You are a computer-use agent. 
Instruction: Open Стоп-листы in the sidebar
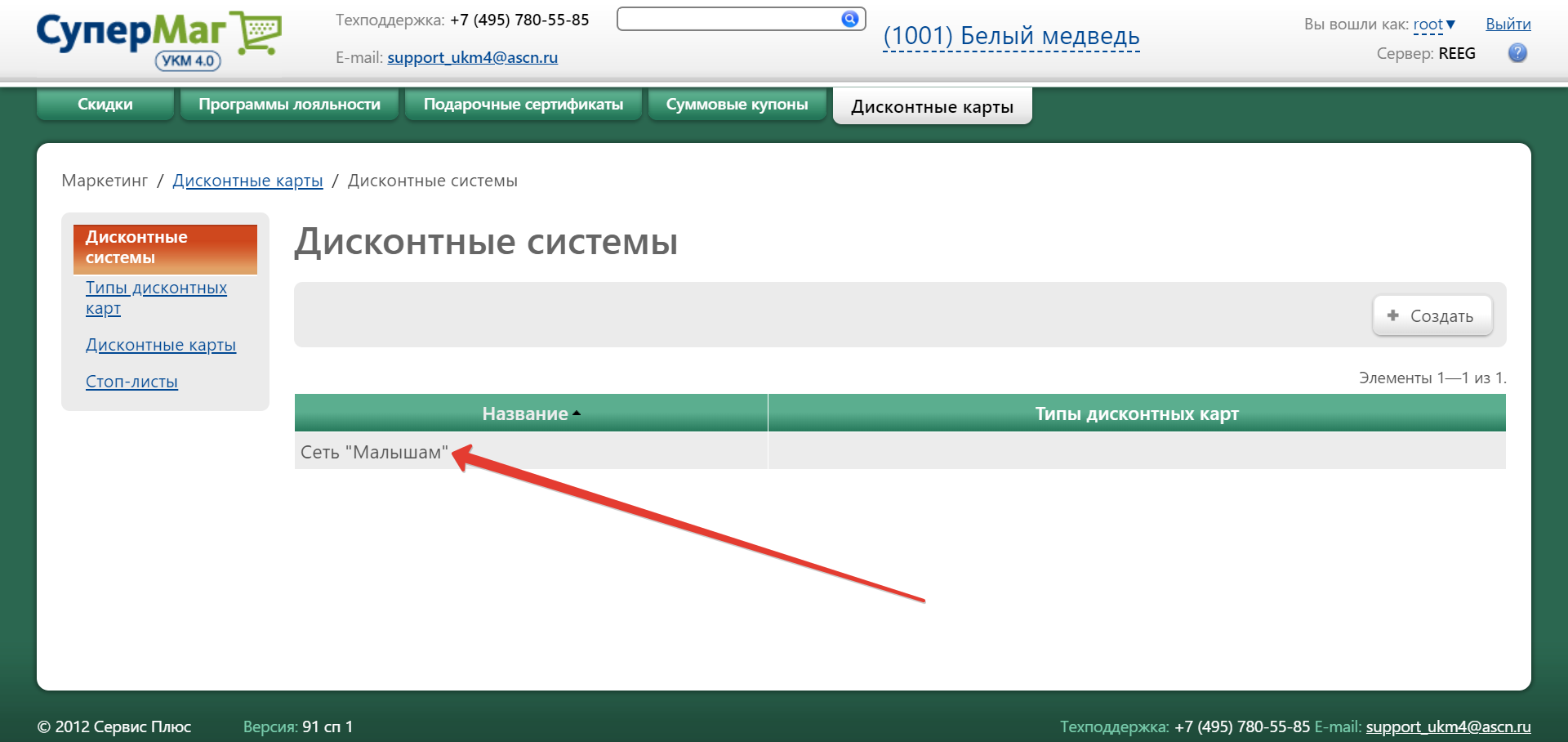131,382
